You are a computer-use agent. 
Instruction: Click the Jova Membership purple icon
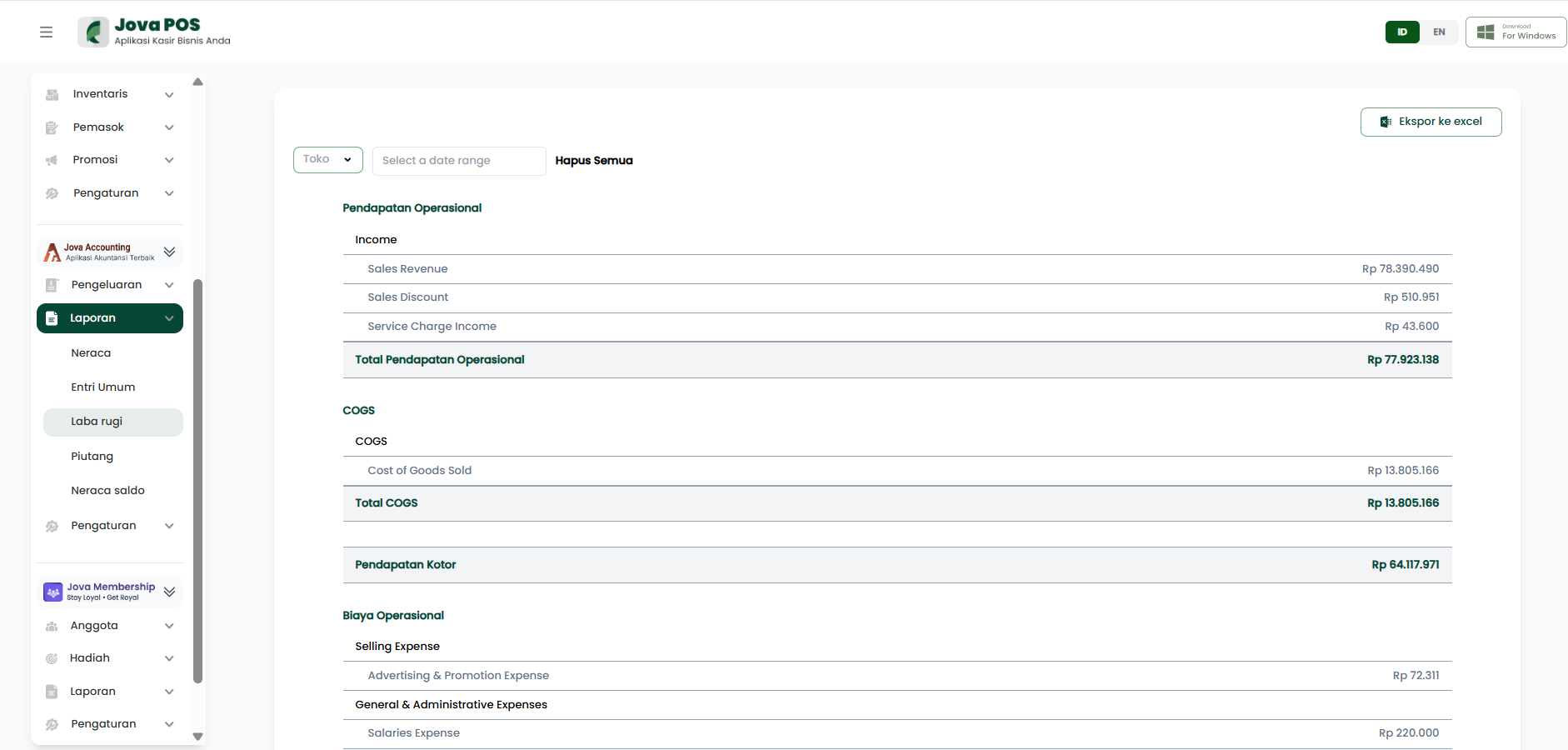click(53, 592)
